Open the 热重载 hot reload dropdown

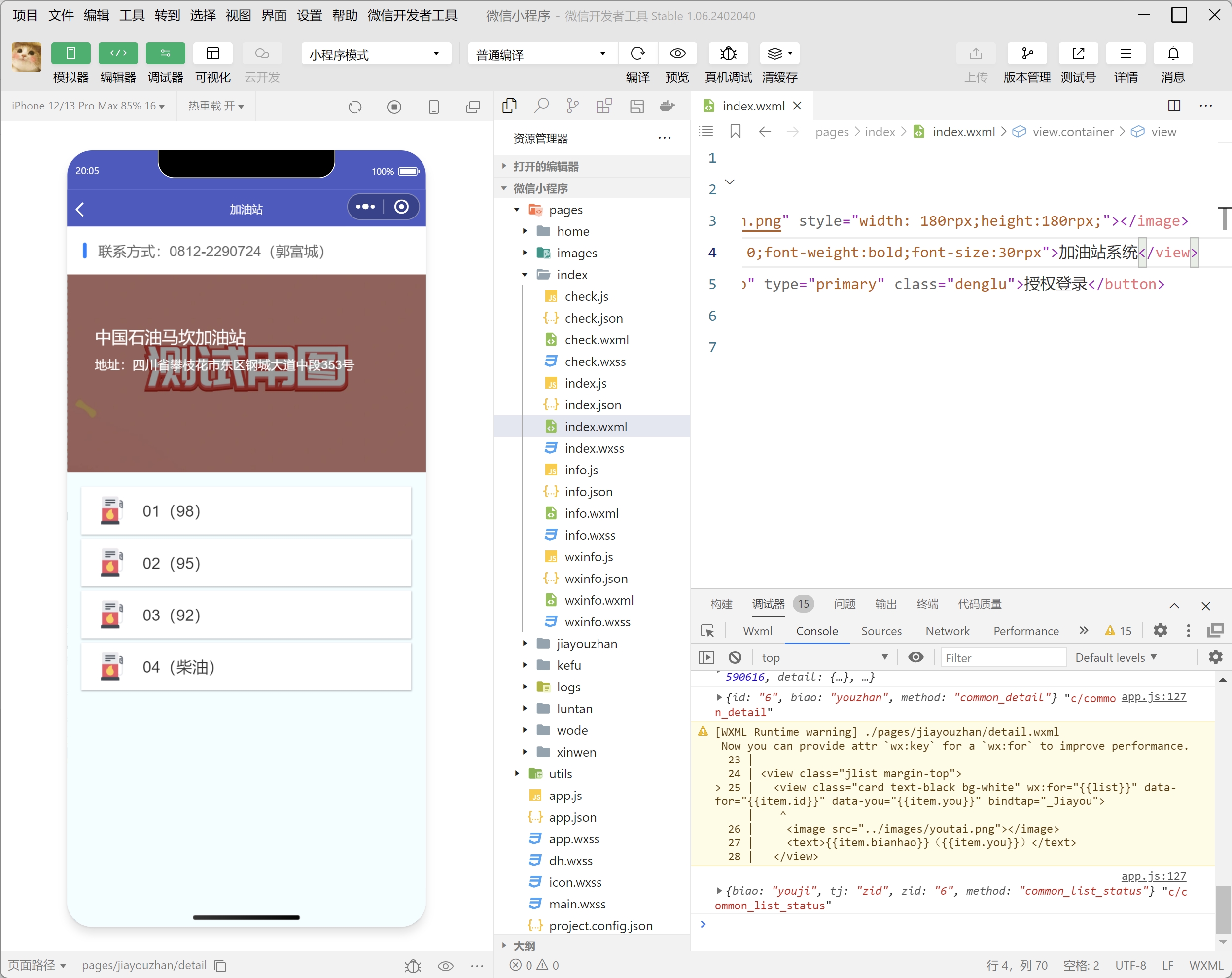pos(216,106)
